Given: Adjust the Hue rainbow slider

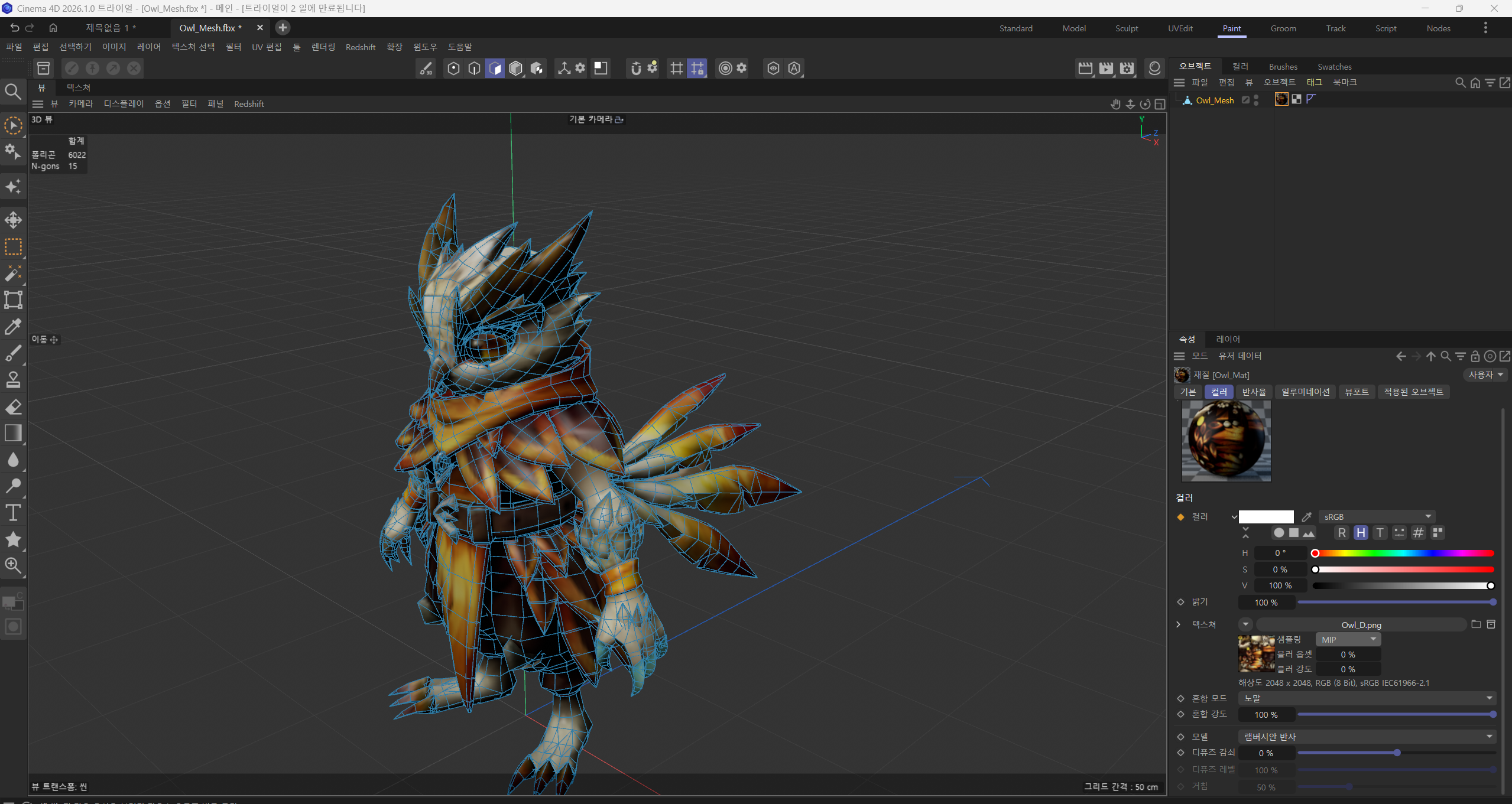Looking at the screenshot, I should [1403, 554].
